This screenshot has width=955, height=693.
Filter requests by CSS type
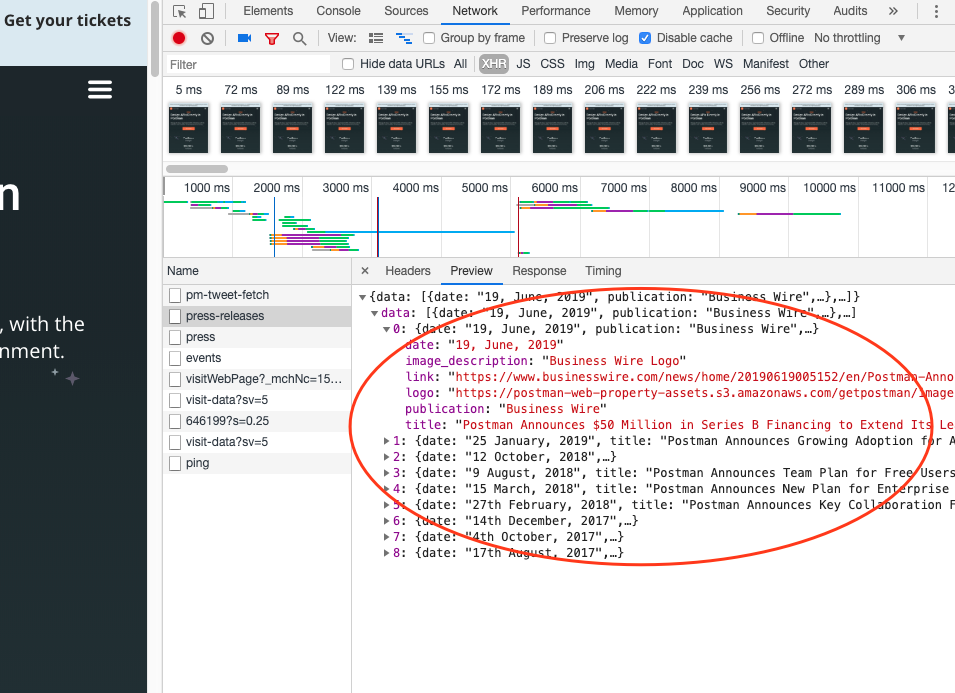coord(552,64)
